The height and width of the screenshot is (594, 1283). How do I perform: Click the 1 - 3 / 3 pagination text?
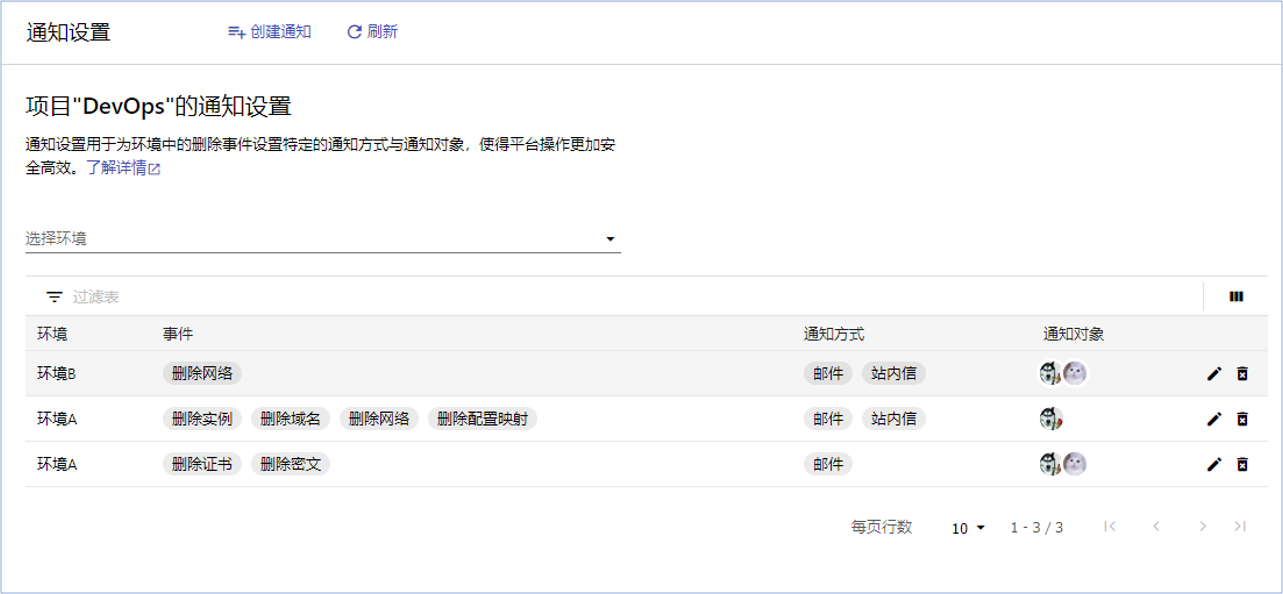(1037, 528)
